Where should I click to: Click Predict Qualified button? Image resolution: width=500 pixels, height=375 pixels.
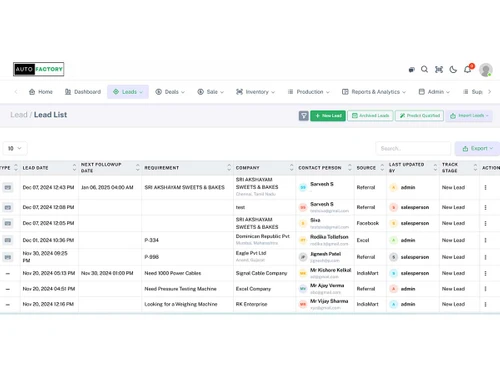[x=420, y=116]
